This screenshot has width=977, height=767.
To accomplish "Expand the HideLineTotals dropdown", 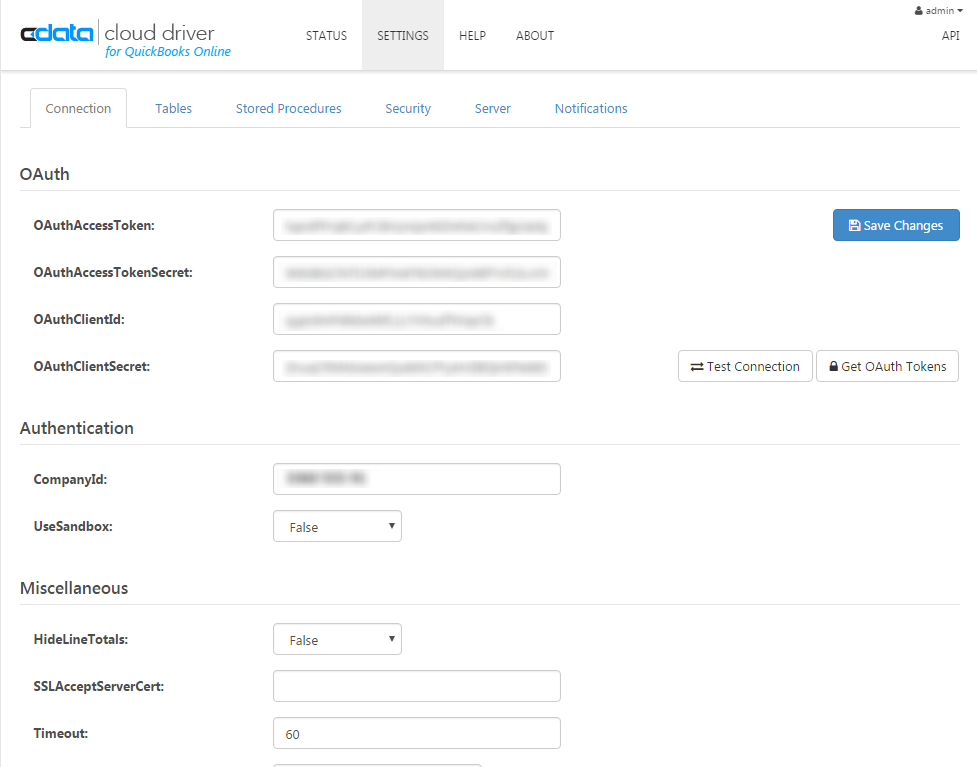I will tap(337, 639).
